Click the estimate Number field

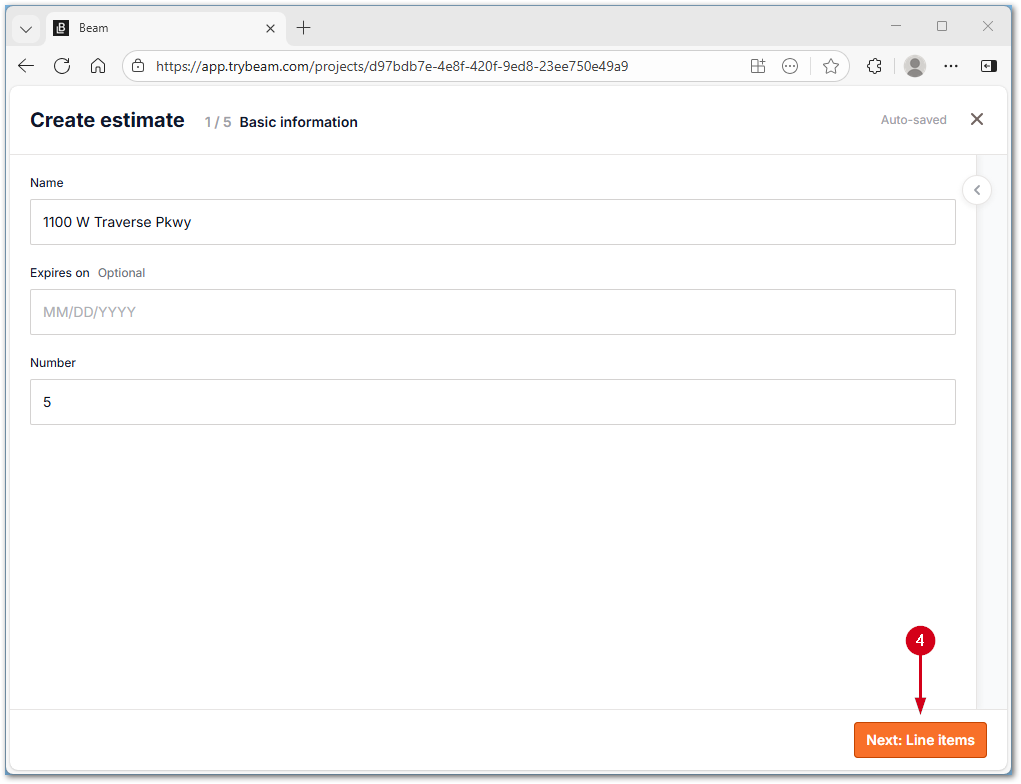pos(492,402)
